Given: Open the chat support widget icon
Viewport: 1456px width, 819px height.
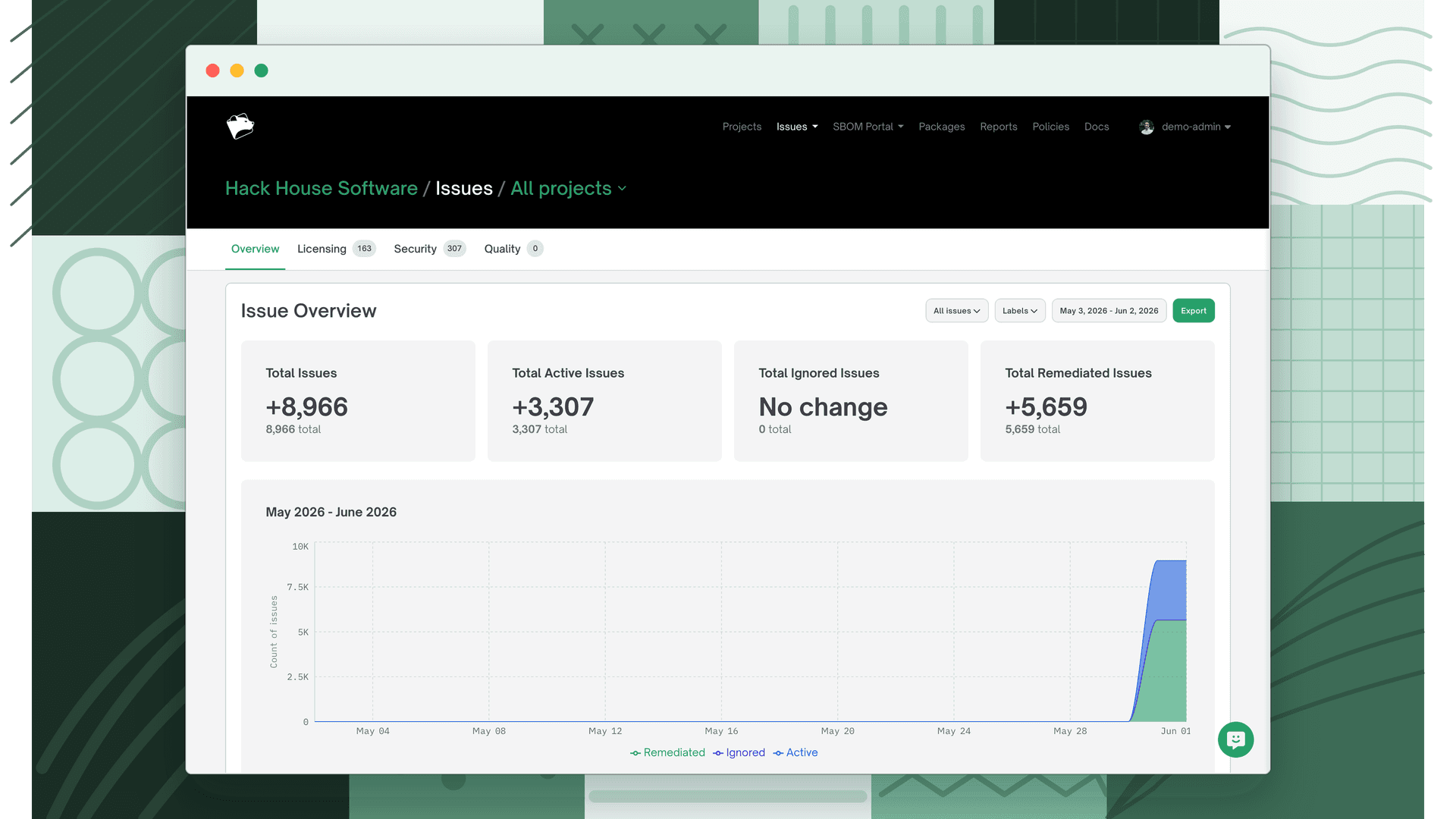Looking at the screenshot, I should click(1235, 739).
